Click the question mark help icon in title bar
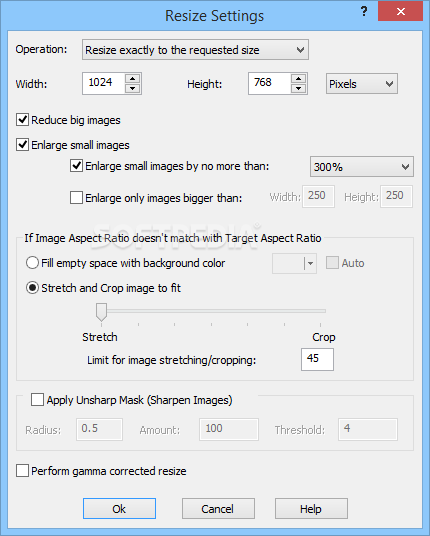430x536 pixels. (x=364, y=12)
